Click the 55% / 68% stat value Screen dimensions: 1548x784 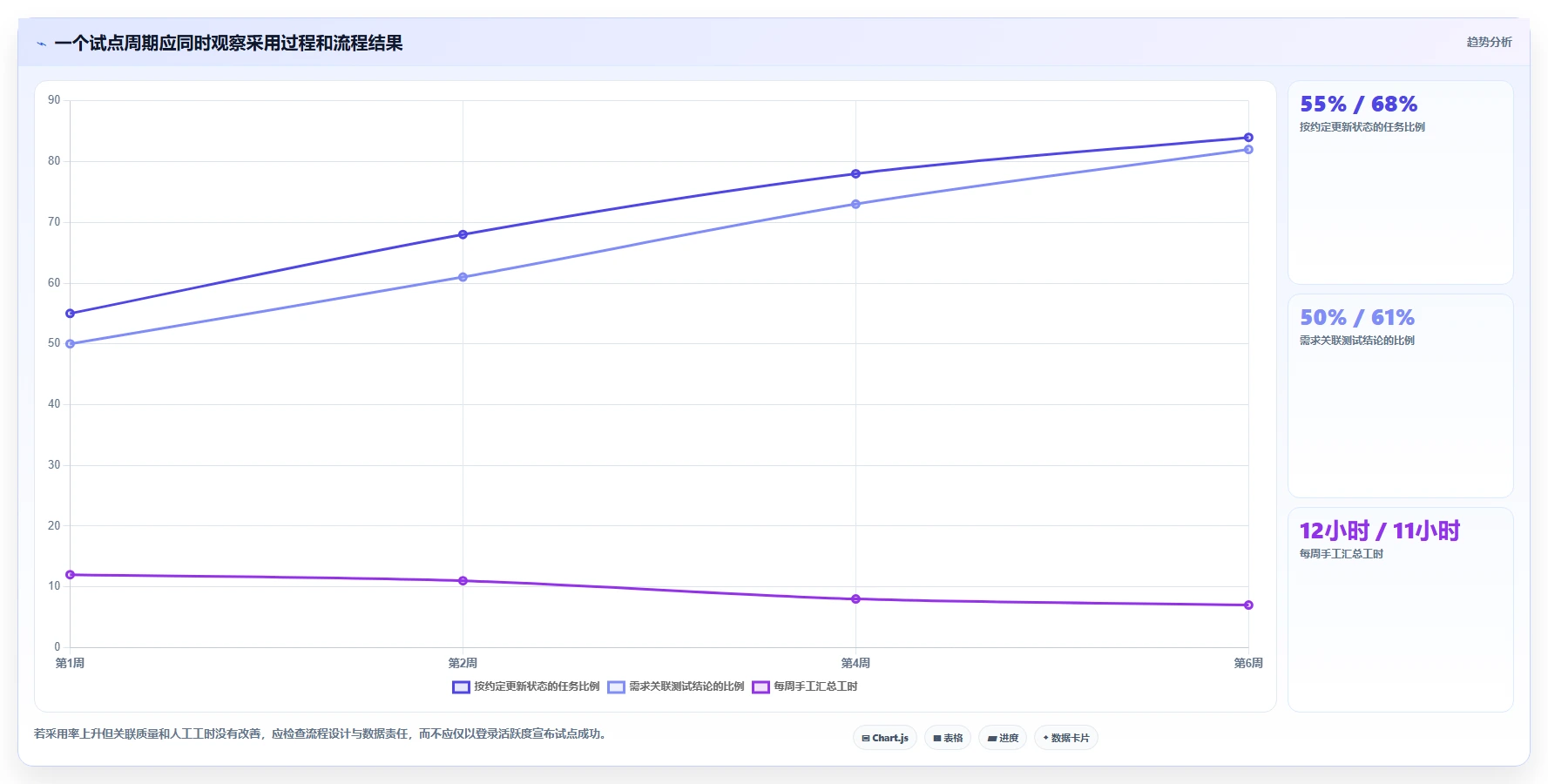coord(1358,105)
